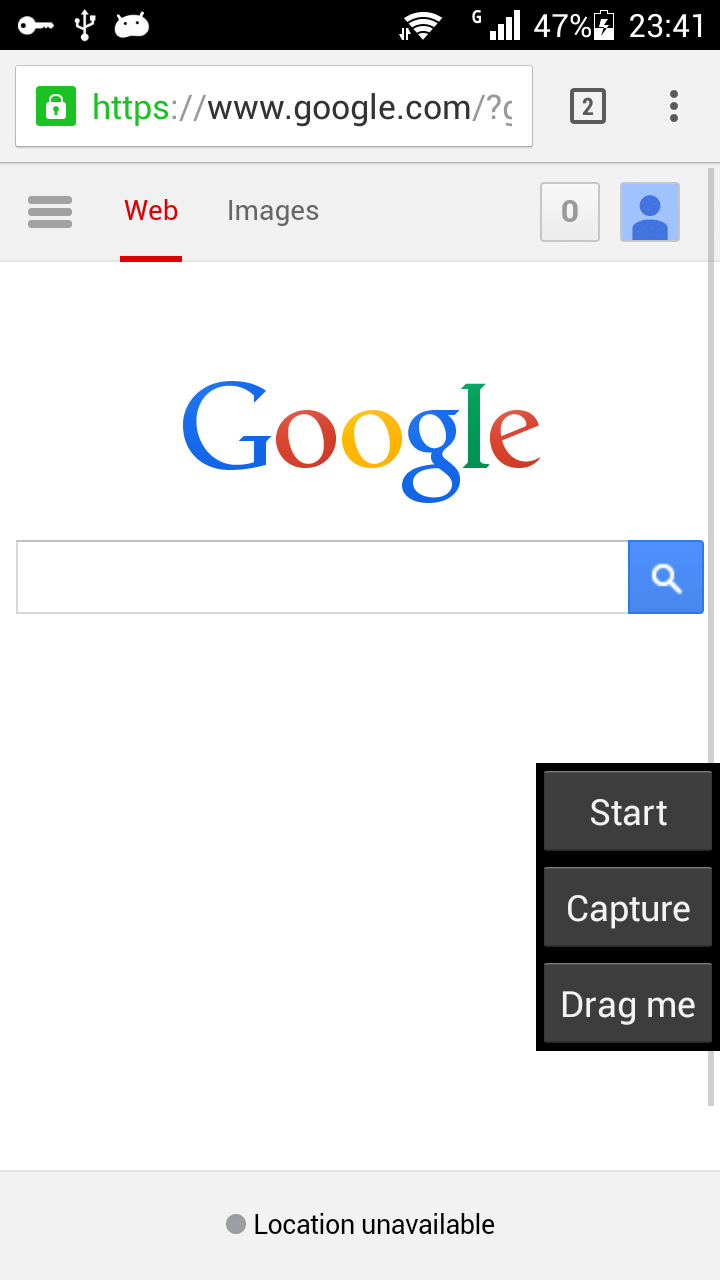Open the notifications counter showing 0

tap(570, 212)
